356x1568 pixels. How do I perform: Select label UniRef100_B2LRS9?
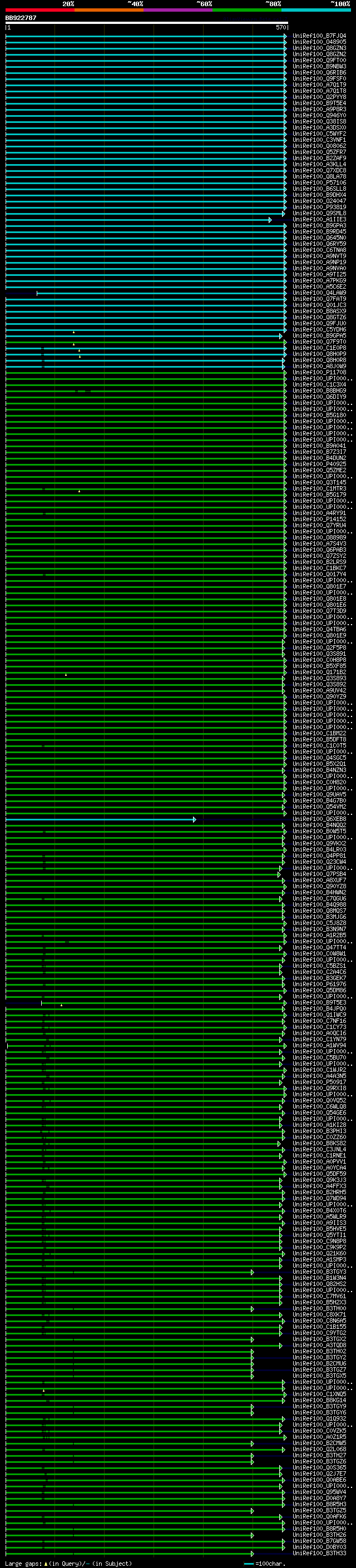[319, 562]
